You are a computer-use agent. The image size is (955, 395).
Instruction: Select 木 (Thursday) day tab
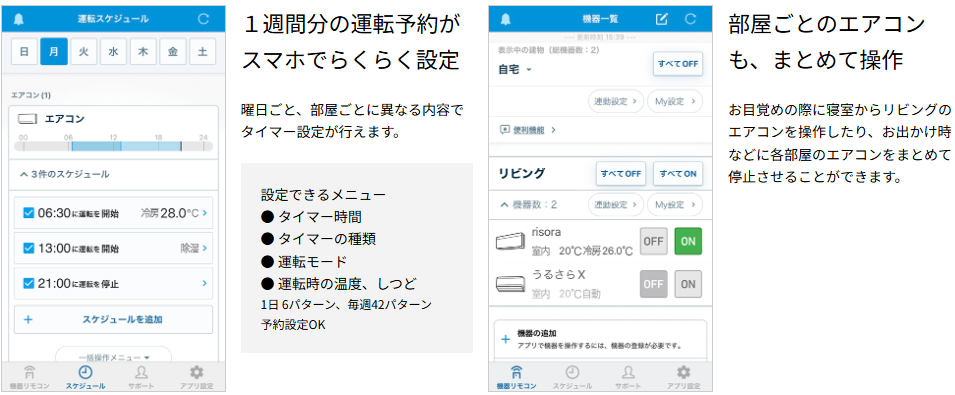click(x=143, y=52)
